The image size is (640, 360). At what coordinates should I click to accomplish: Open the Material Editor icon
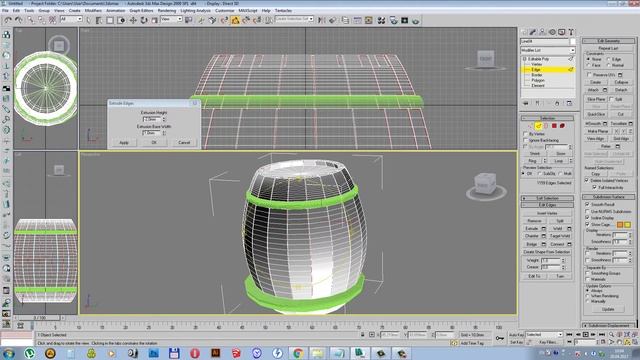381,20
